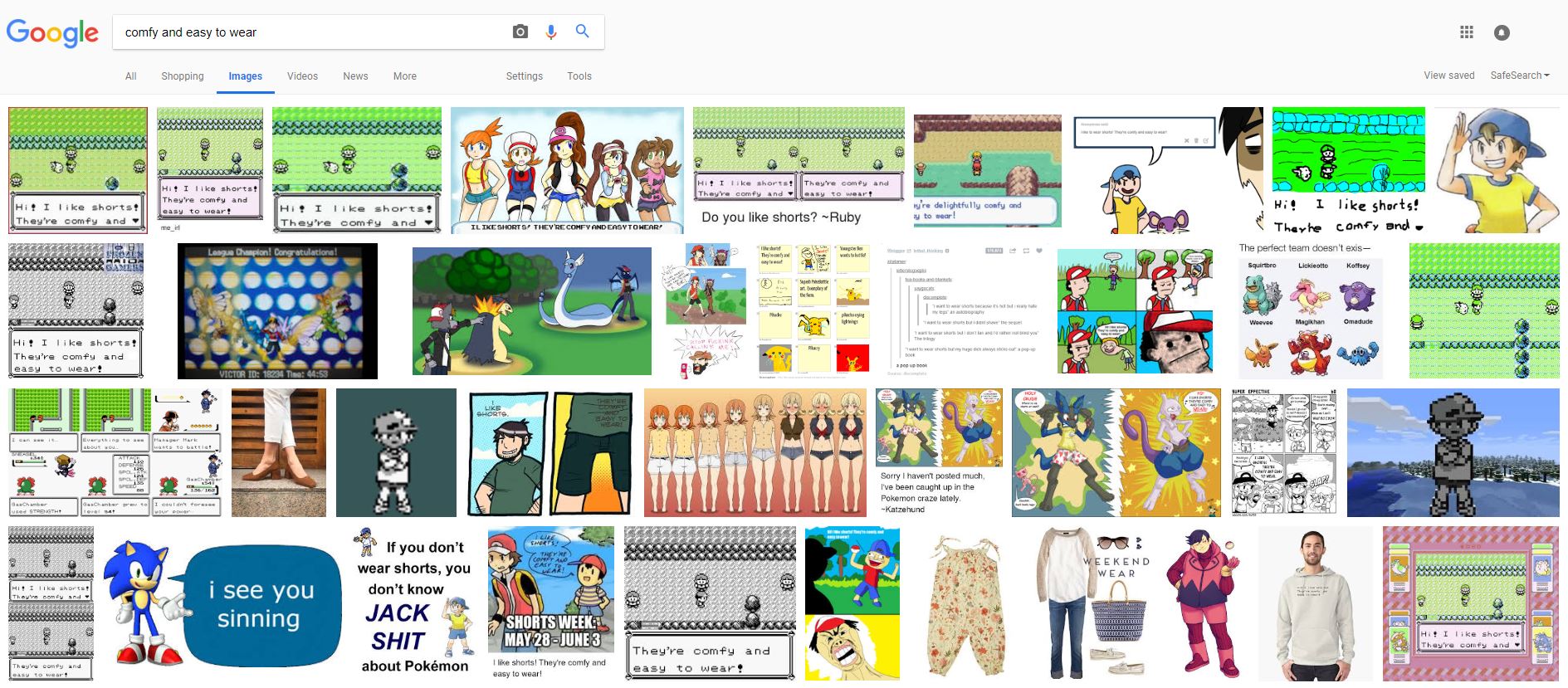Open the angry face yellow blue comic

852,603
